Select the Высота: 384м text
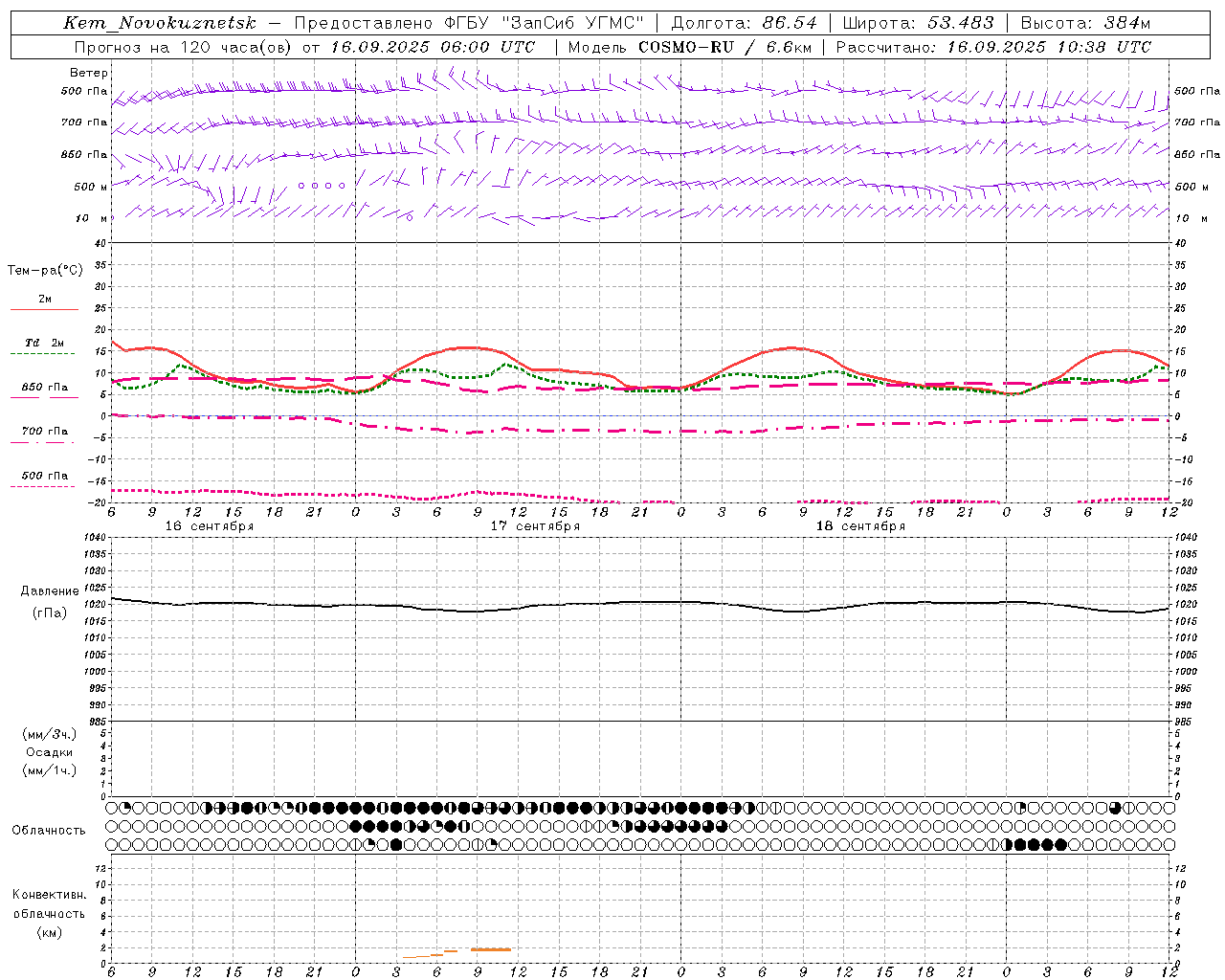 (1085, 23)
